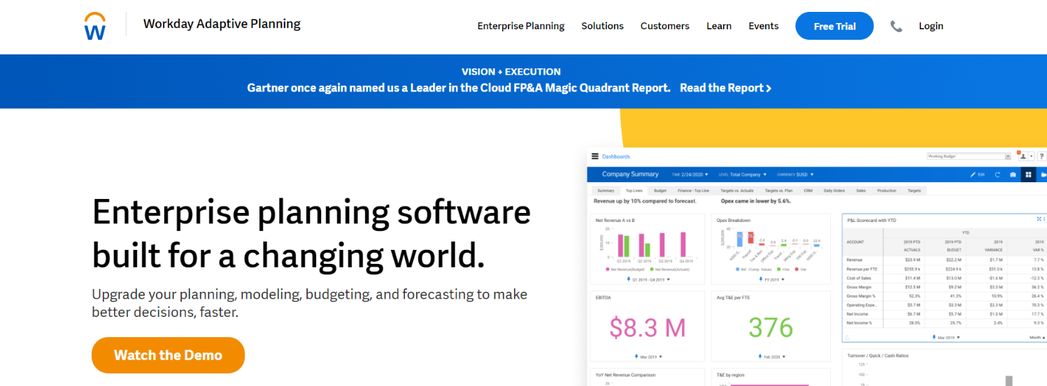This screenshot has width=1047, height=386.
Task: Open the Currency $USD dropdown
Action: (795, 174)
